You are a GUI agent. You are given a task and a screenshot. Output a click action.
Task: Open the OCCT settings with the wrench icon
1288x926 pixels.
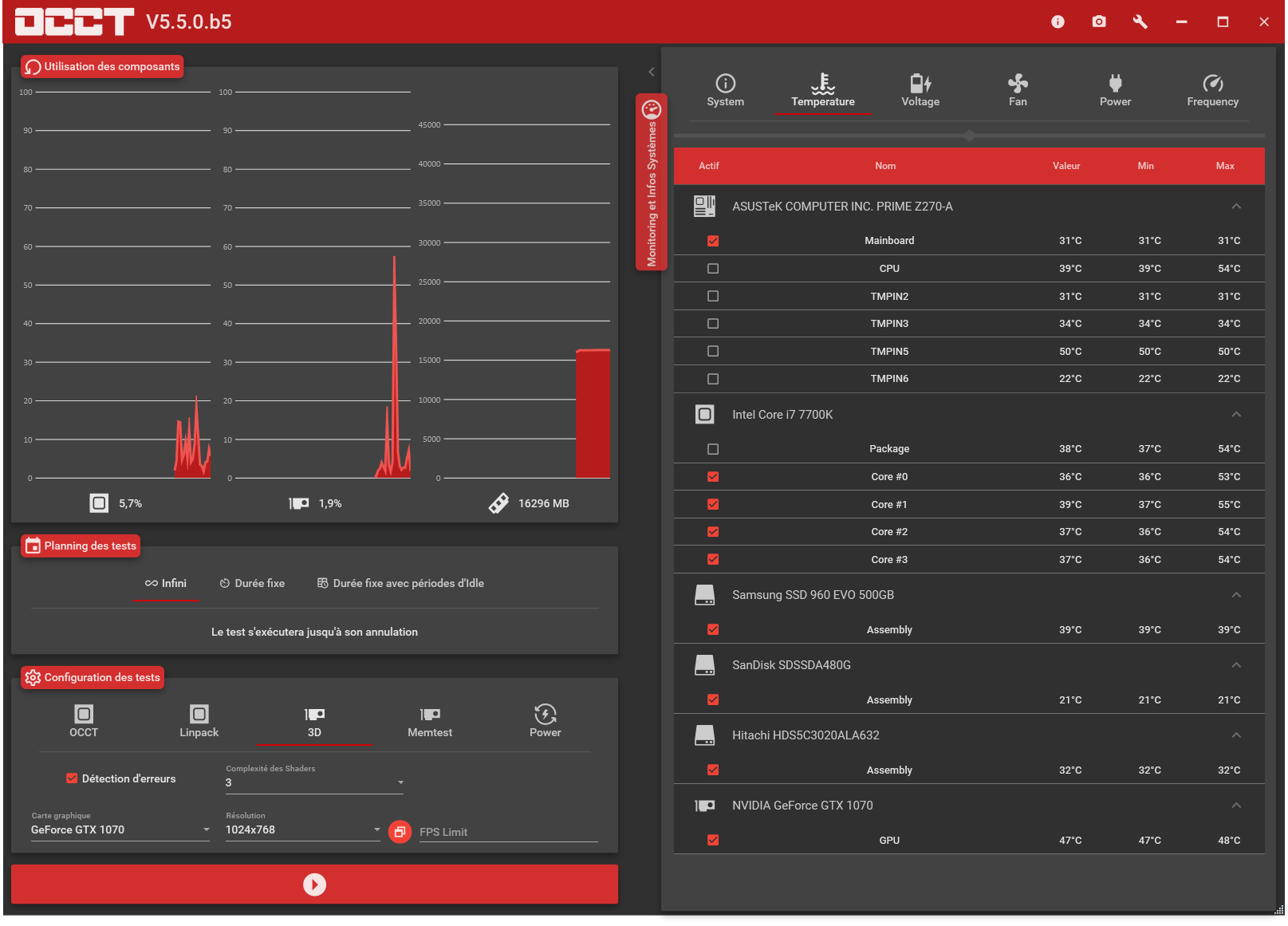click(x=1140, y=22)
